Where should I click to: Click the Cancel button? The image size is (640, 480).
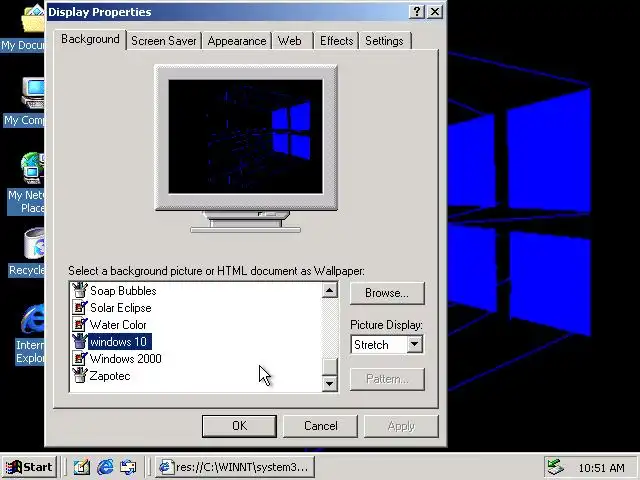click(320, 426)
